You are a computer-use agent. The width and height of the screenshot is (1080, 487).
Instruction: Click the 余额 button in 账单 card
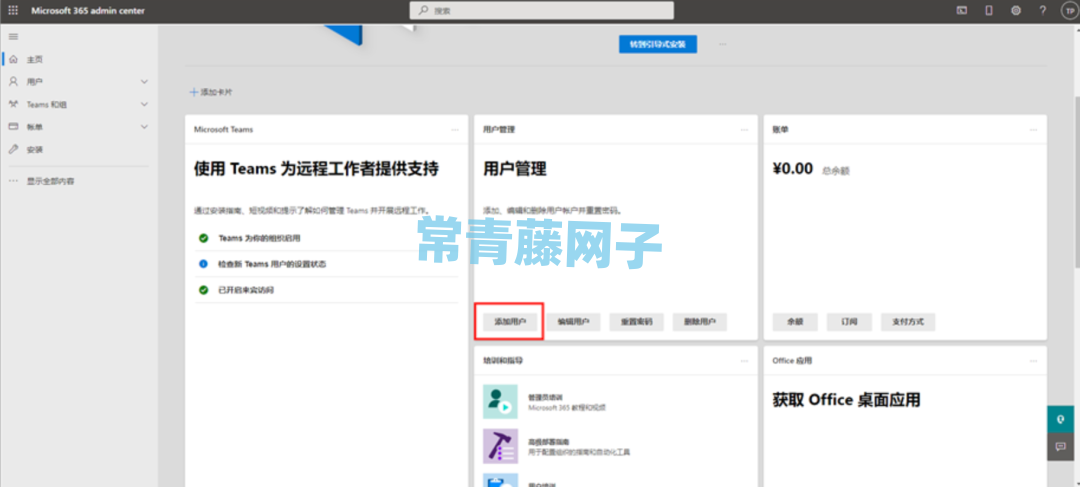(795, 322)
